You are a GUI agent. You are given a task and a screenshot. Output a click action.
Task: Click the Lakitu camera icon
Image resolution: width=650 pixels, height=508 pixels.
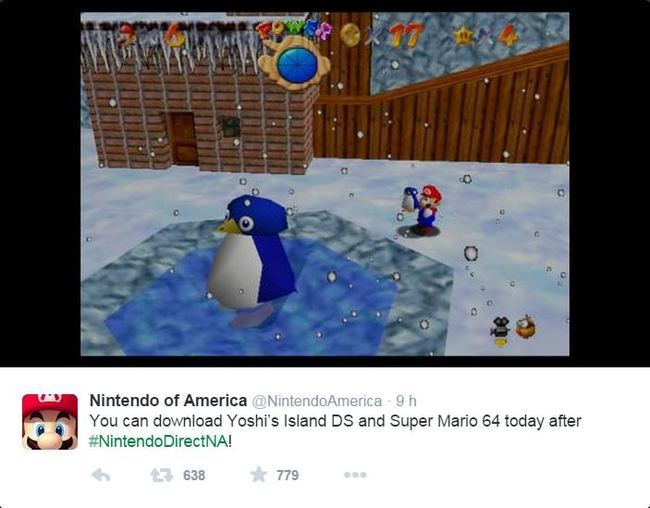[501, 331]
